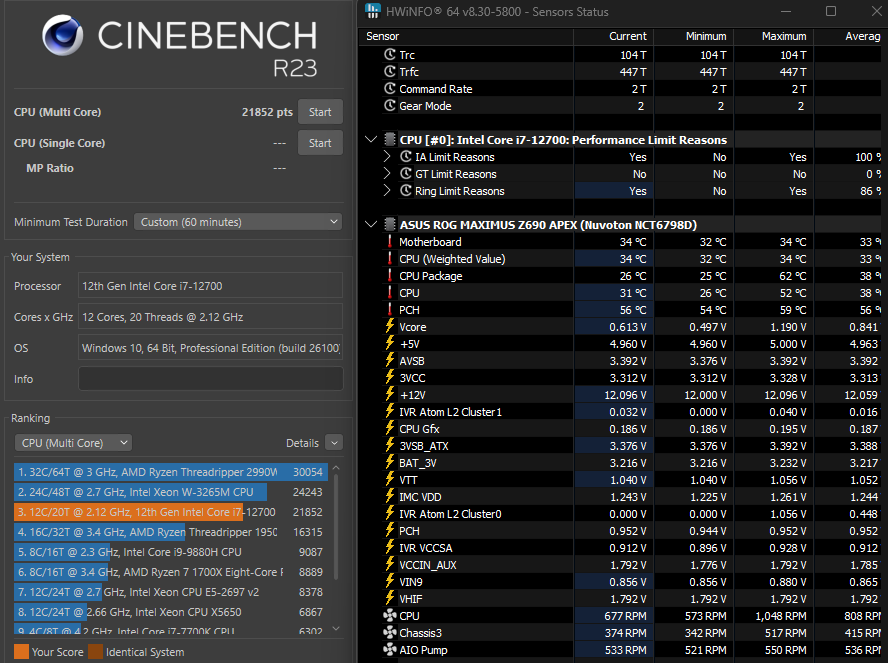Viewport: 888px width, 663px height.
Task: Open the Minimum Test Duration dropdown
Action: 238,222
